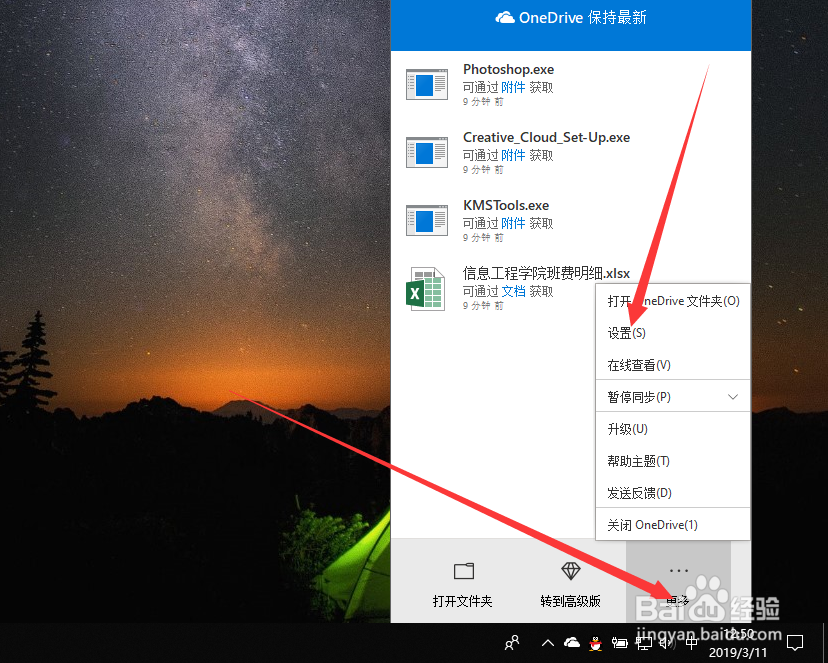Click the 文档 link under the xlsx file

(513, 291)
